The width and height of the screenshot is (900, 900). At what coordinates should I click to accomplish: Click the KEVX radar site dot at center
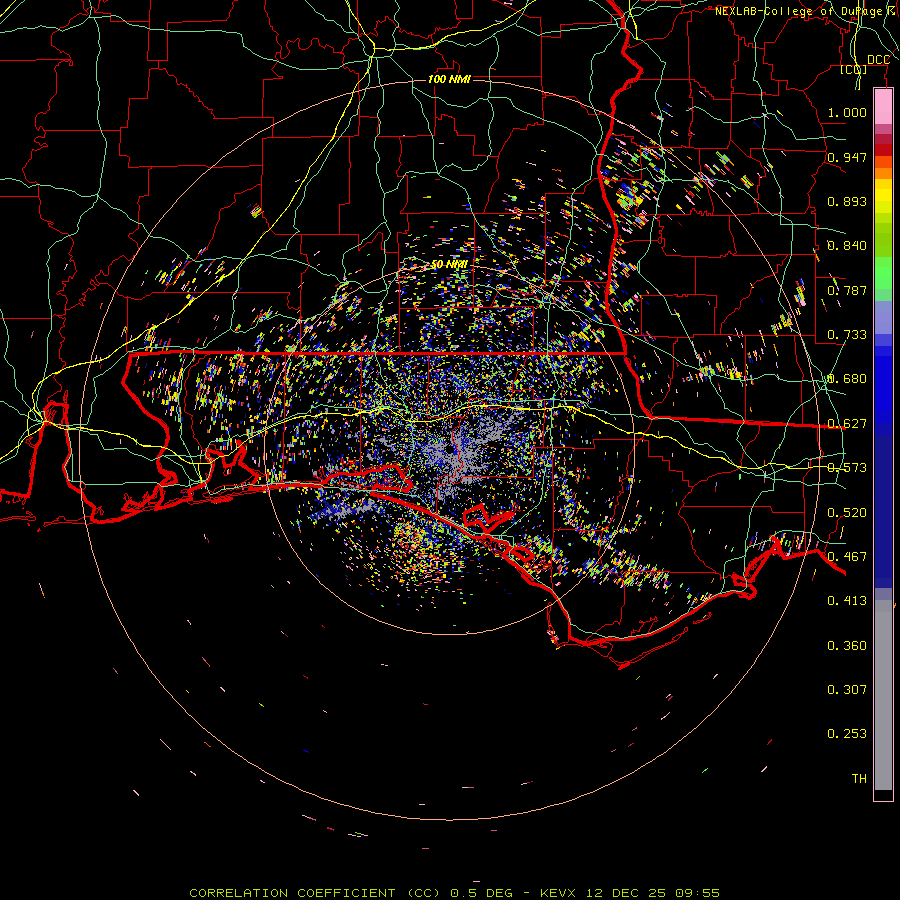tap(449, 449)
